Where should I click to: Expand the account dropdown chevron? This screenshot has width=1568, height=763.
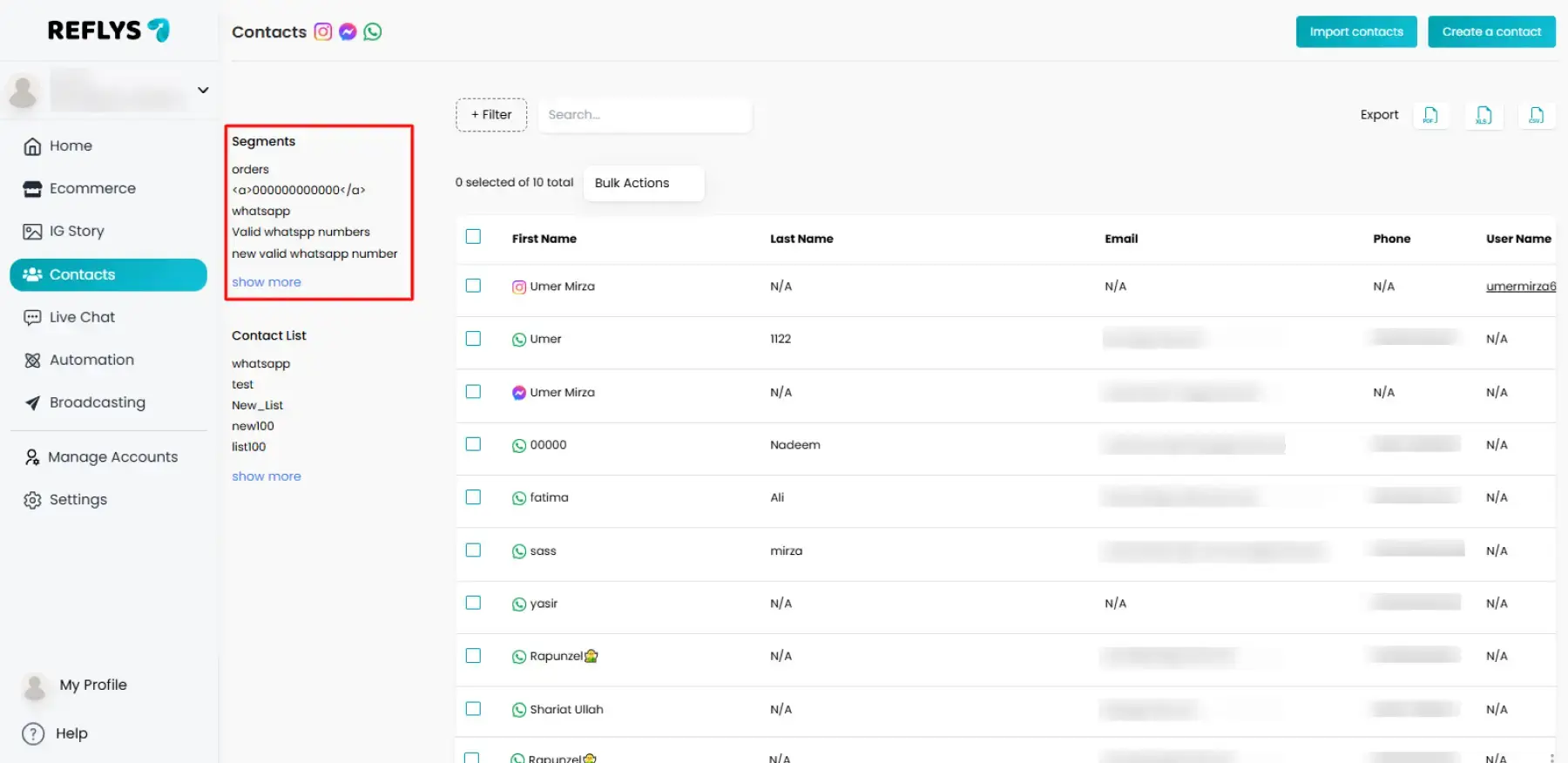pyautogui.click(x=203, y=91)
